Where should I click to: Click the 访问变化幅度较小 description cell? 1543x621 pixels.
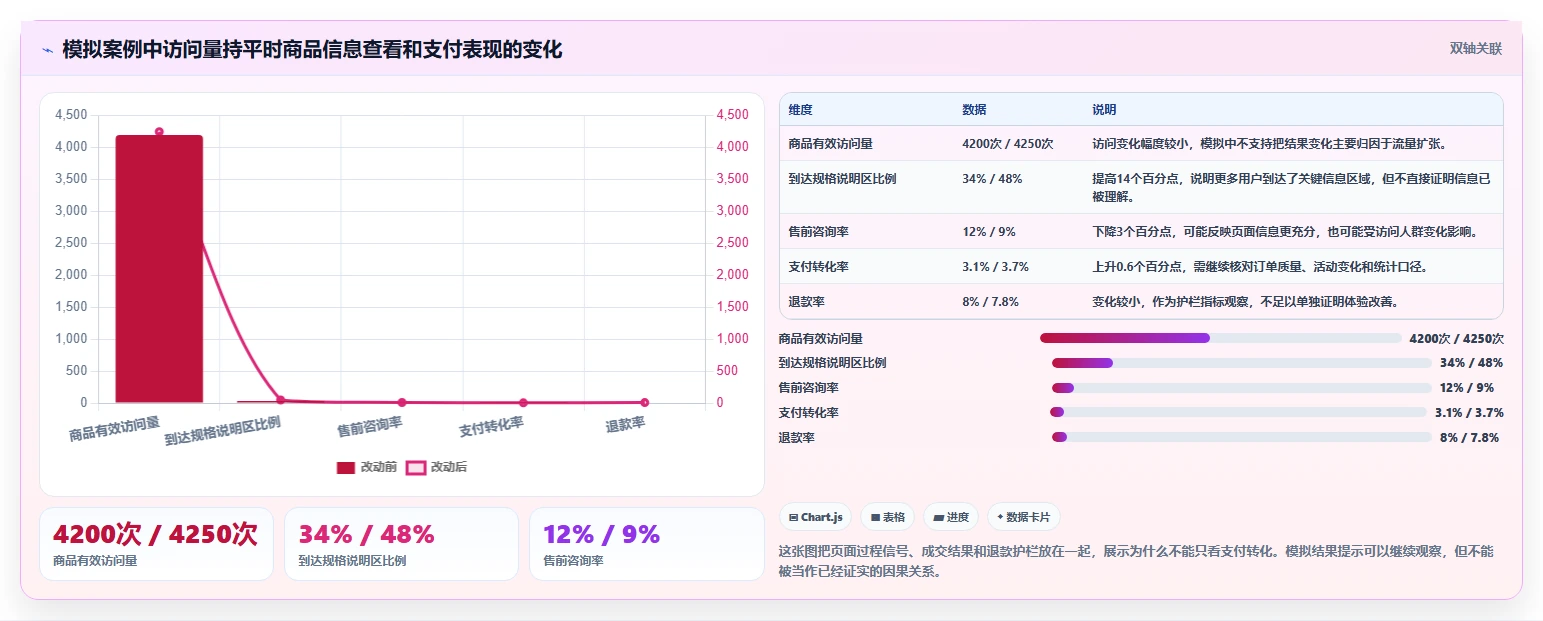click(x=1269, y=143)
